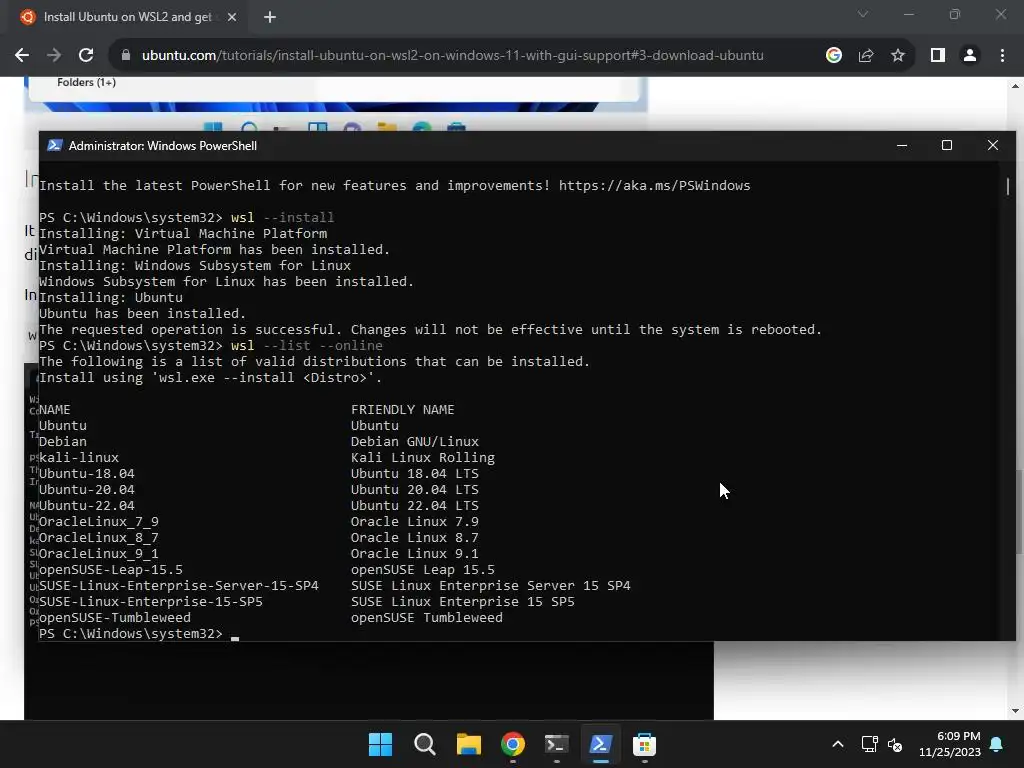
Task: Minimize the PowerShell window
Action: [902, 146]
